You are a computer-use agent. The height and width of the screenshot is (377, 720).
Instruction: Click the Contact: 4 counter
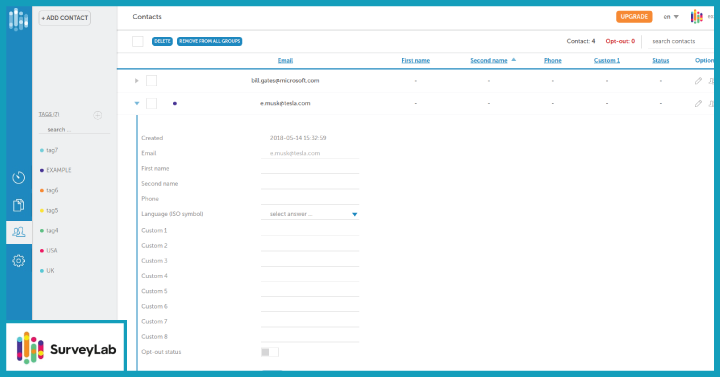pos(581,41)
